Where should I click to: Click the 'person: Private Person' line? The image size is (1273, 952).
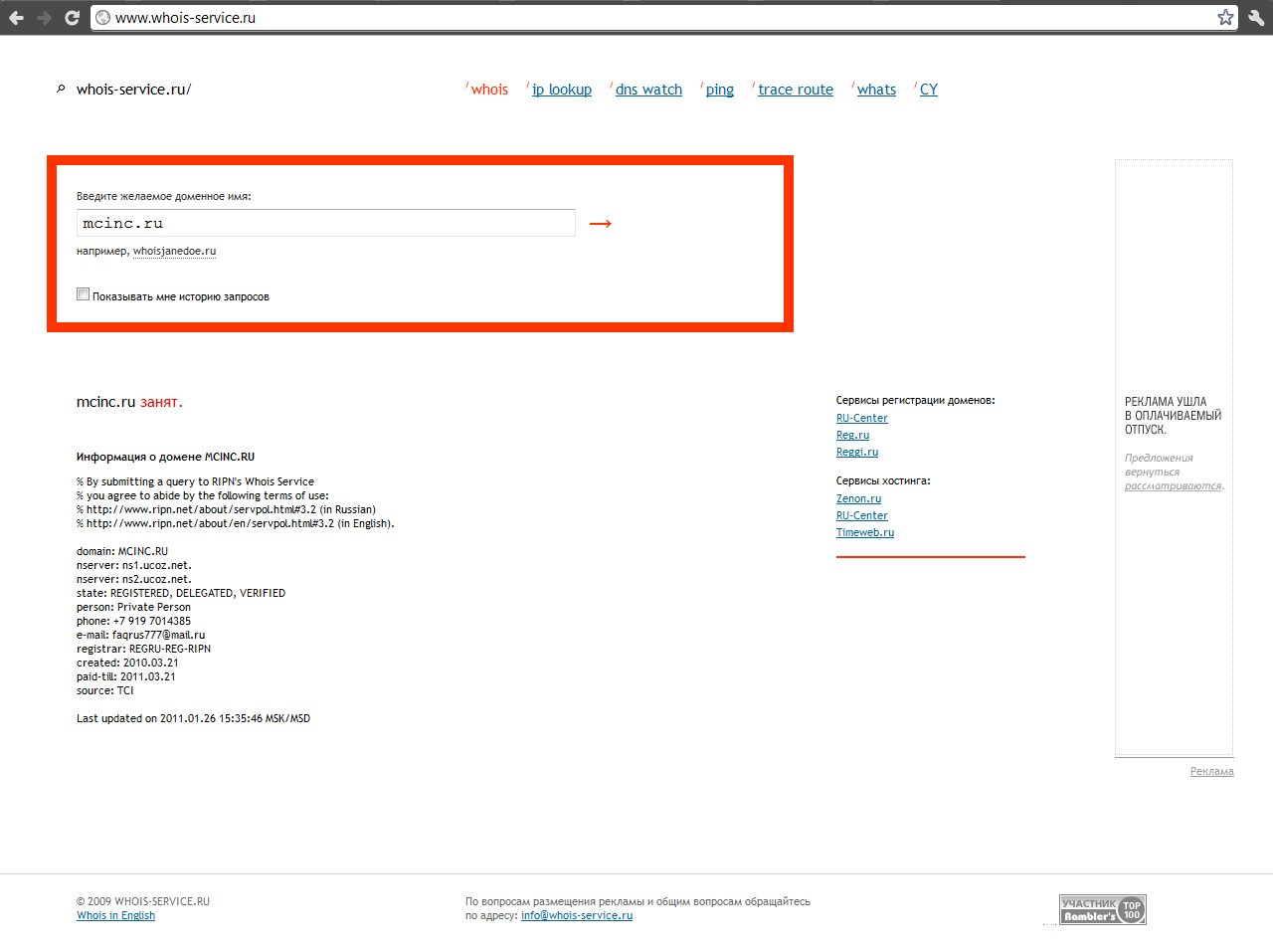[x=133, y=607]
